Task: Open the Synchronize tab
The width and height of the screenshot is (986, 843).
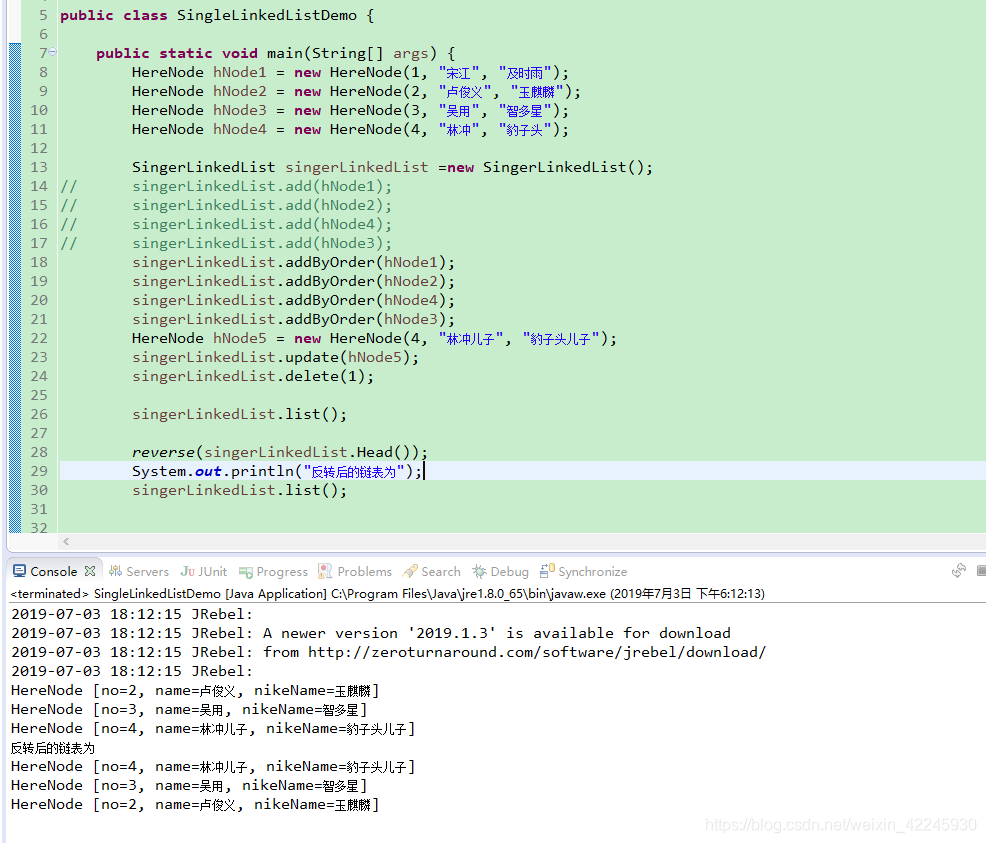Action: pos(584,571)
